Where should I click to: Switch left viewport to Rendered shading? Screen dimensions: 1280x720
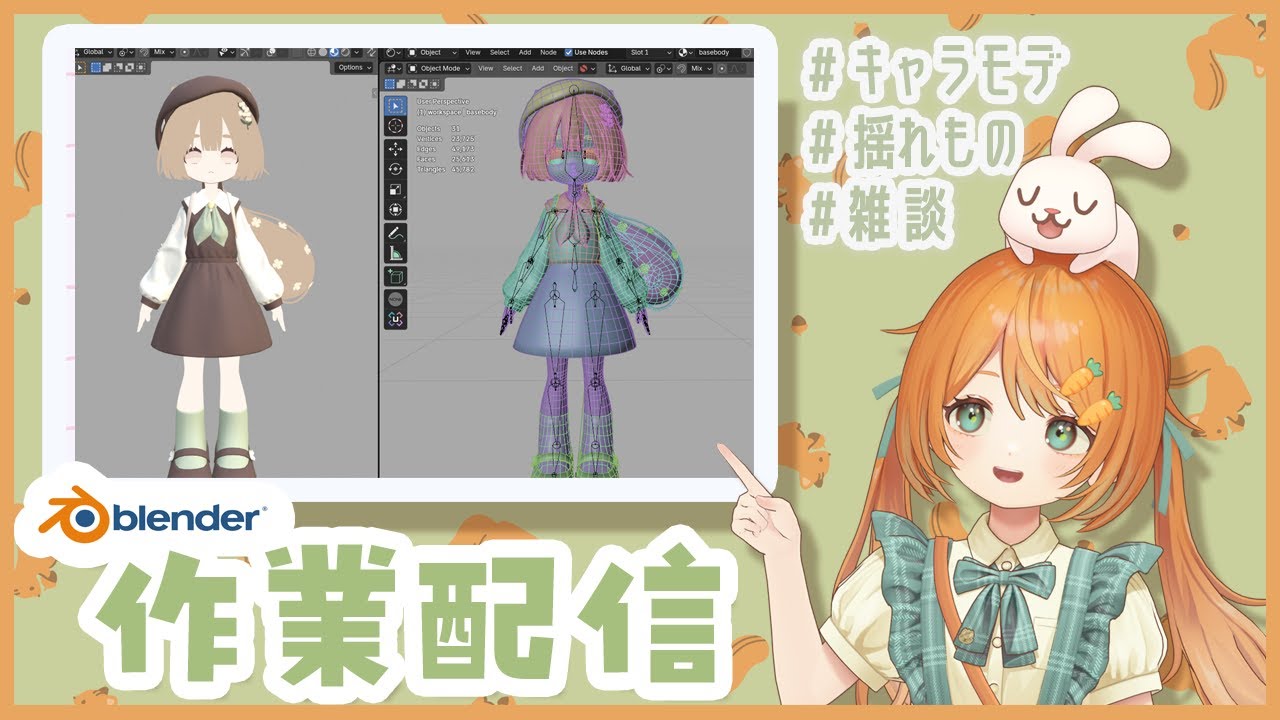(x=345, y=52)
